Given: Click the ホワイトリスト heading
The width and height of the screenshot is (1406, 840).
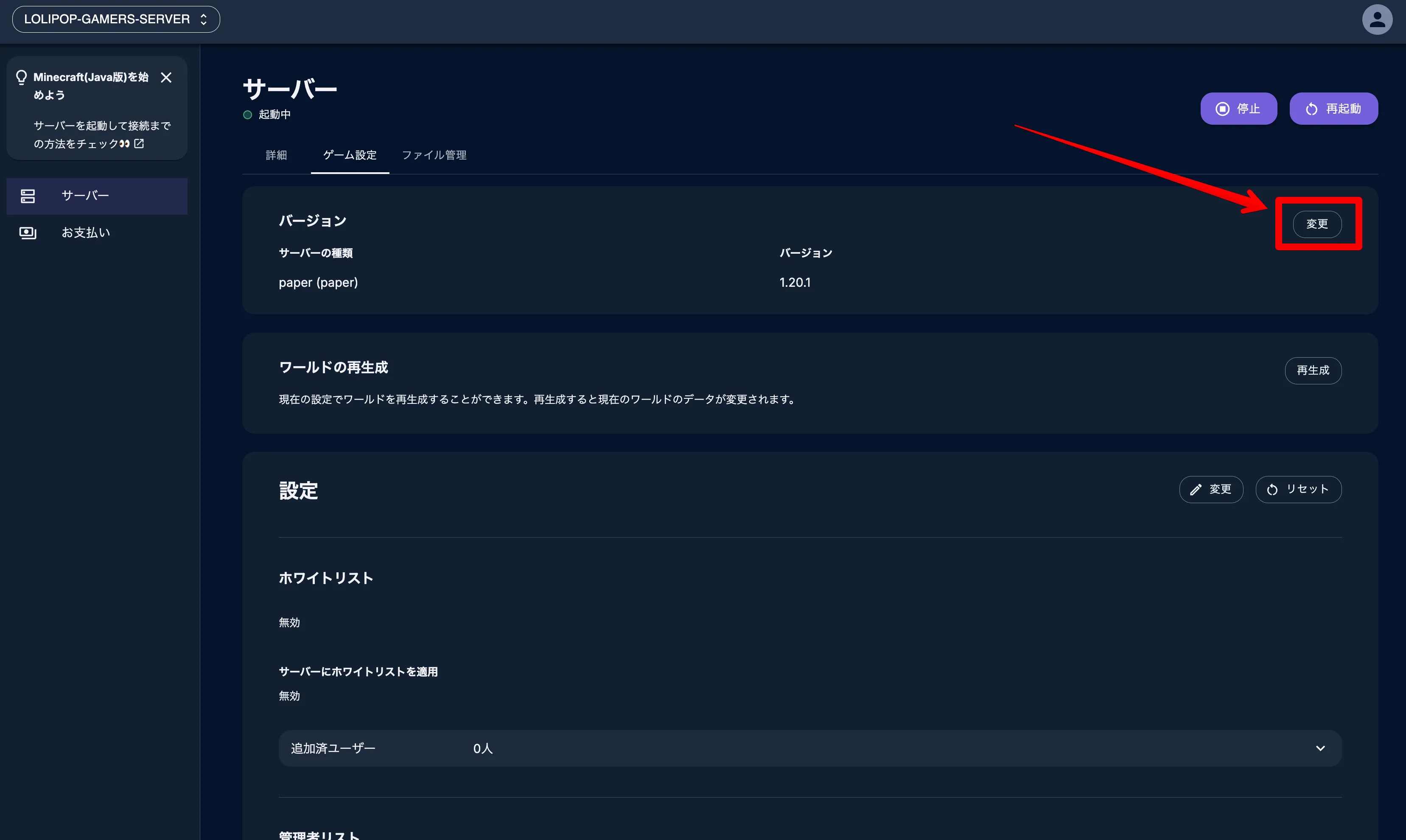Looking at the screenshot, I should [x=326, y=579].
